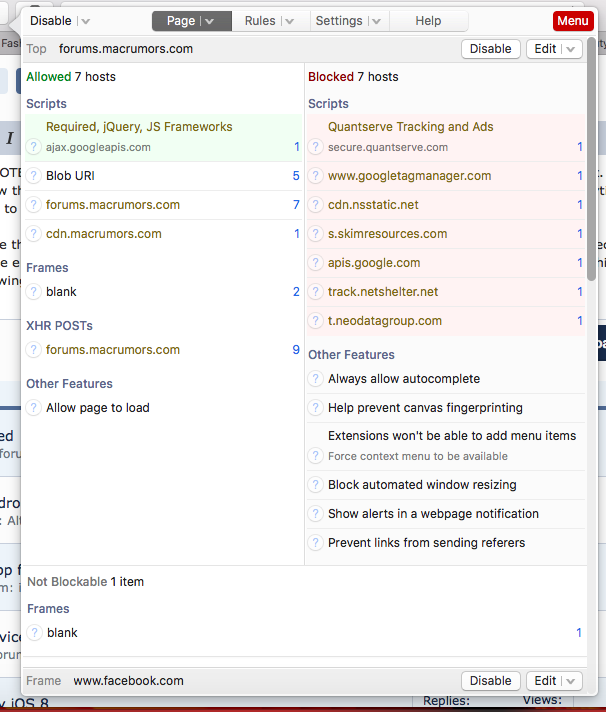Select blocked cdn.nsstatic.net entry
606x712 pixels.
click(x=446, y=205)
